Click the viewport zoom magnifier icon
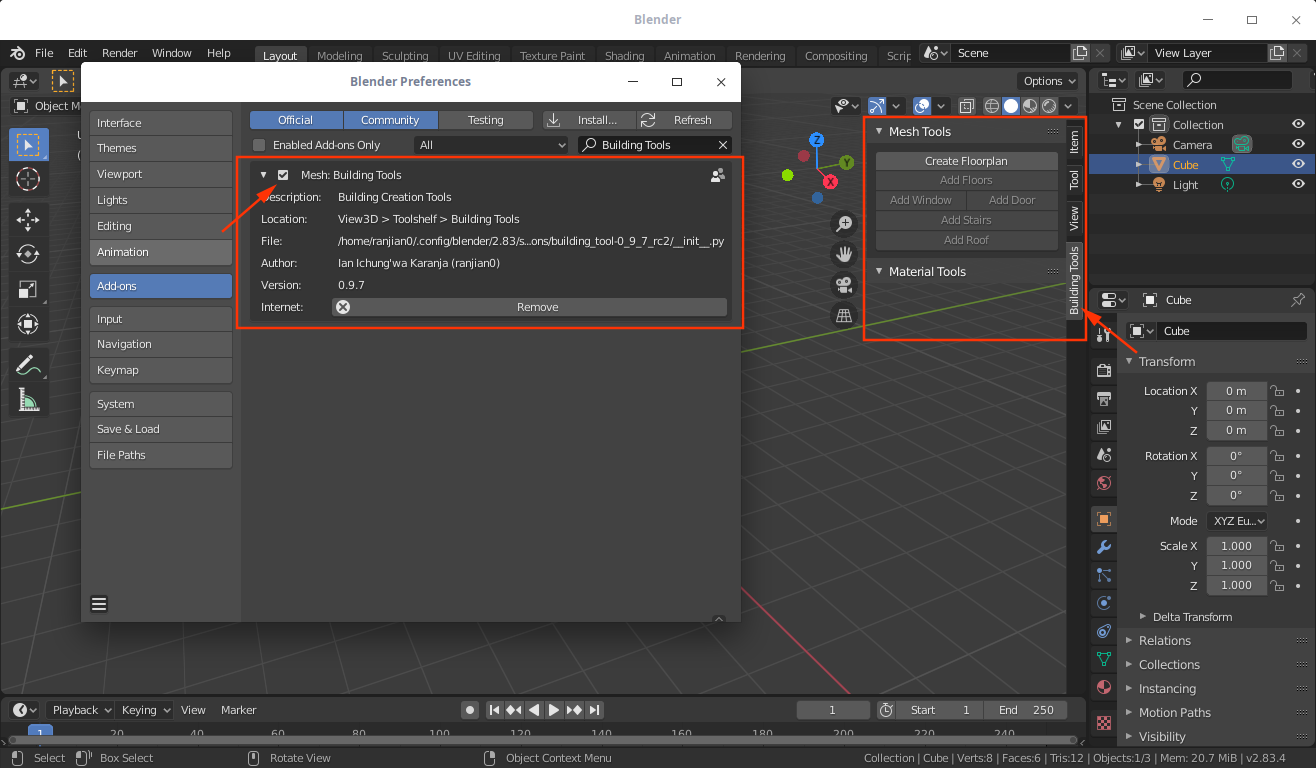The height and width of the screenshot is (768, 1316). (x=844, y=223)
